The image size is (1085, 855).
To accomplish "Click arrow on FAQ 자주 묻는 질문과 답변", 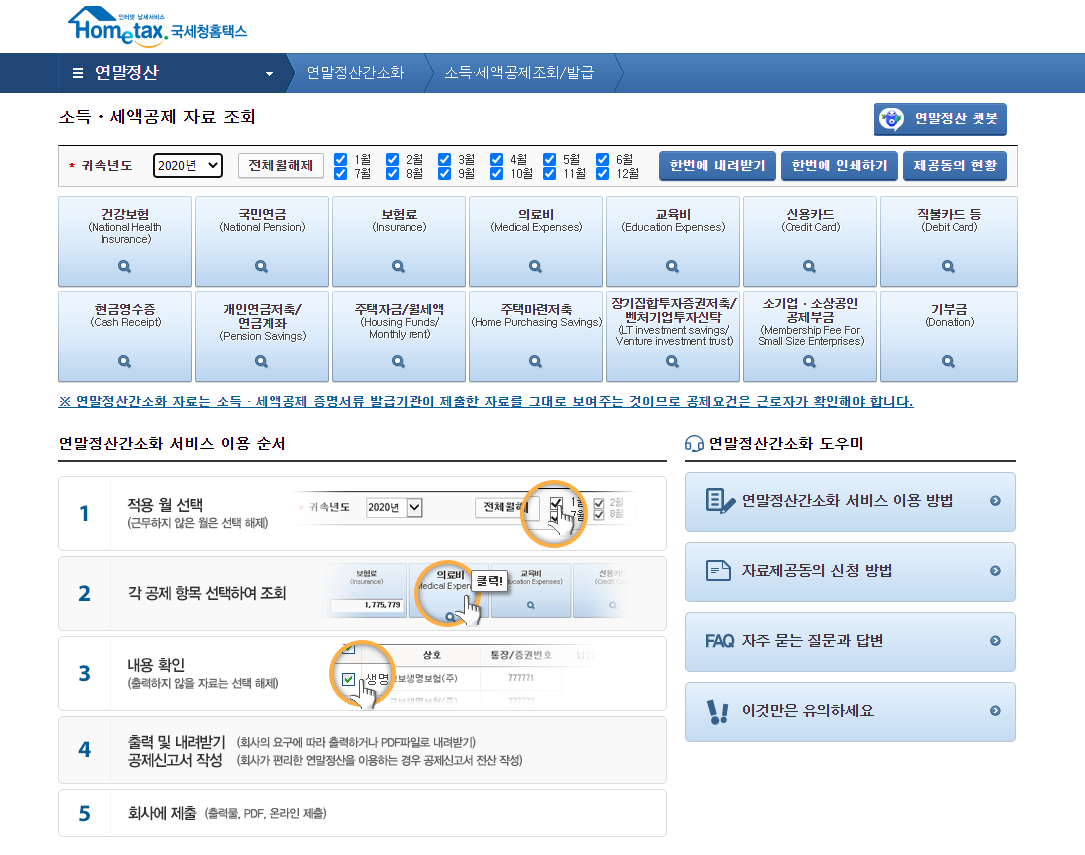I will click(995, 641).
